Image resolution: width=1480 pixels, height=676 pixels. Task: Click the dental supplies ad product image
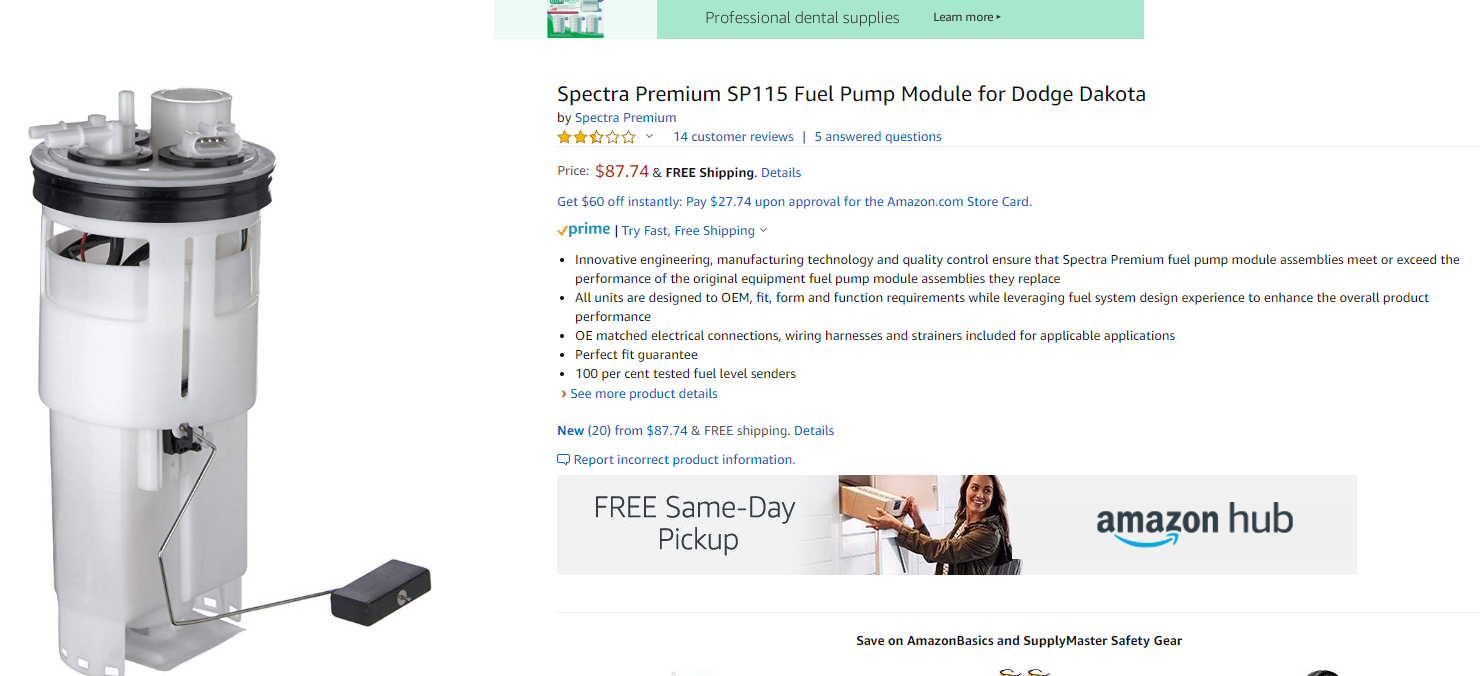[x=575, y=18]
